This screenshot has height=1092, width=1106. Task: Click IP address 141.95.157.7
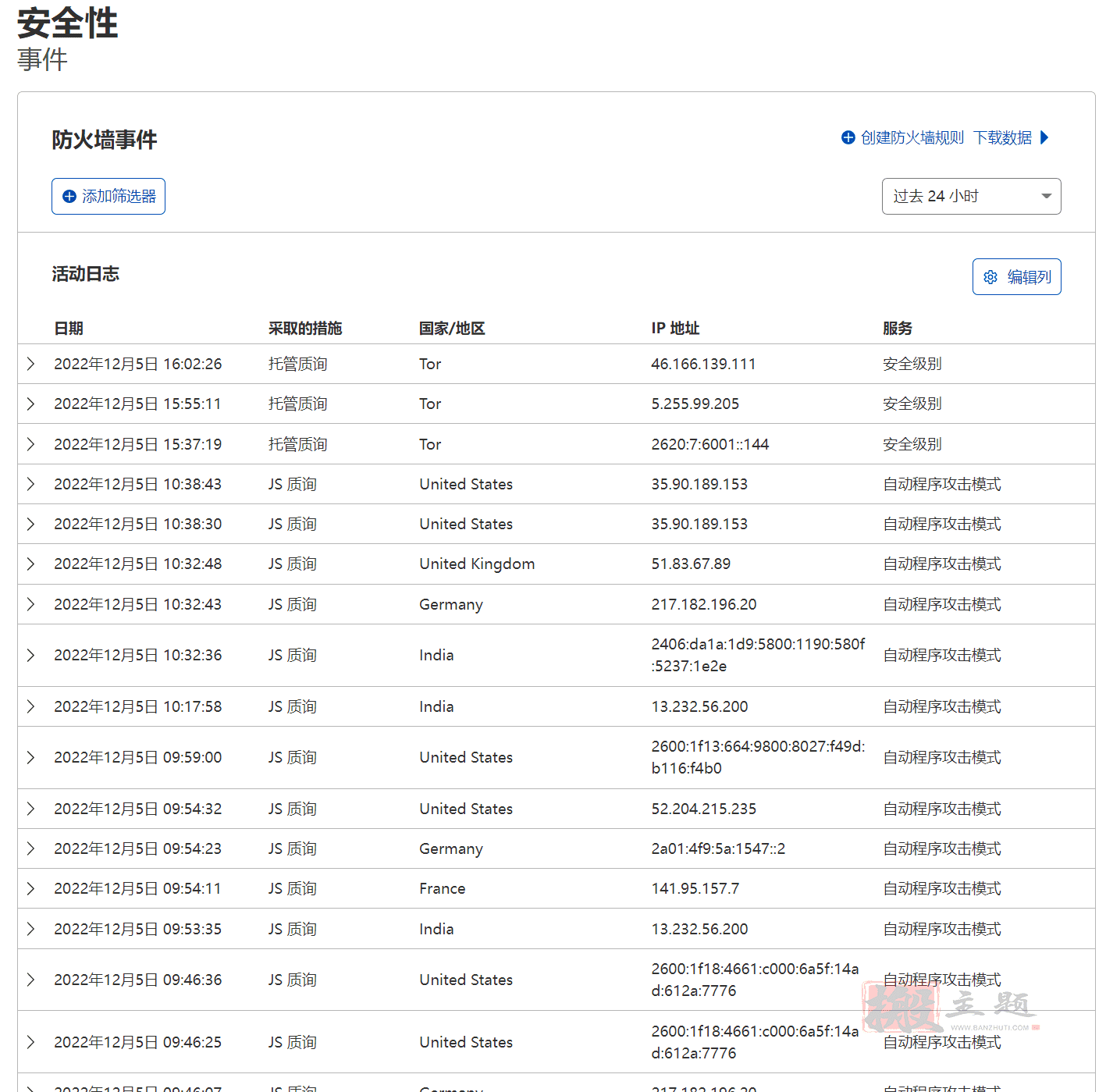click(x=695, y=888)
